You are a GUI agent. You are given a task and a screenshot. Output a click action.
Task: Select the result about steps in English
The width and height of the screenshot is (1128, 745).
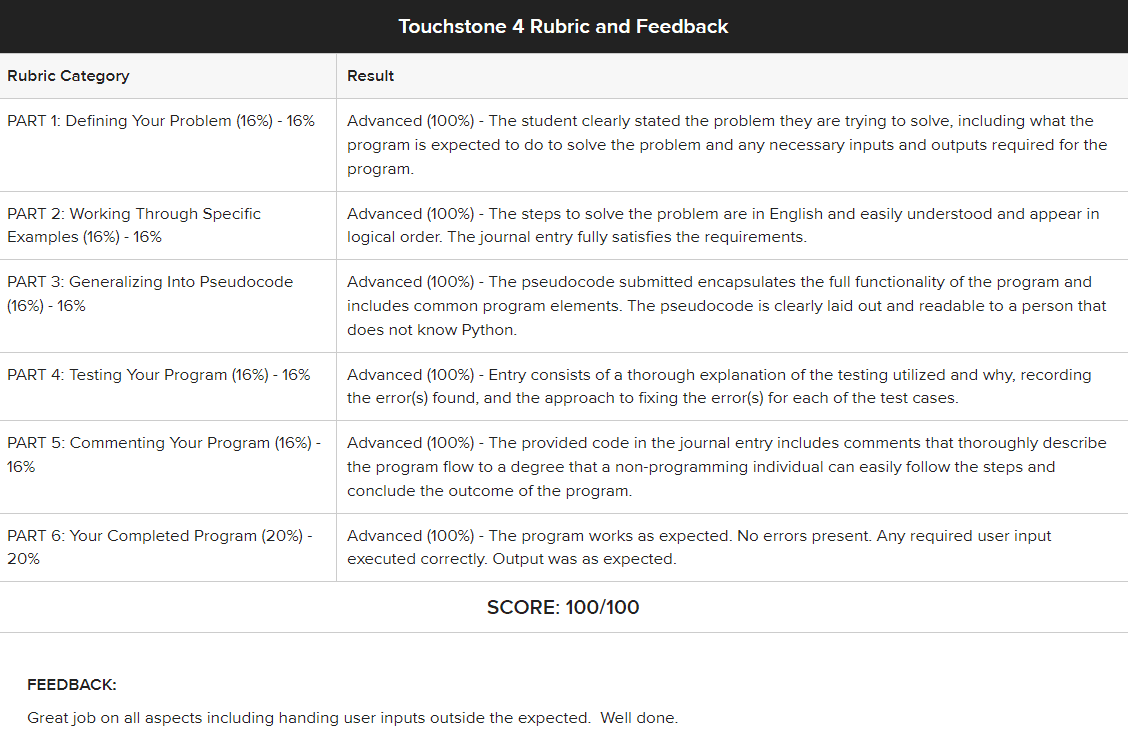tap(723, 225)
